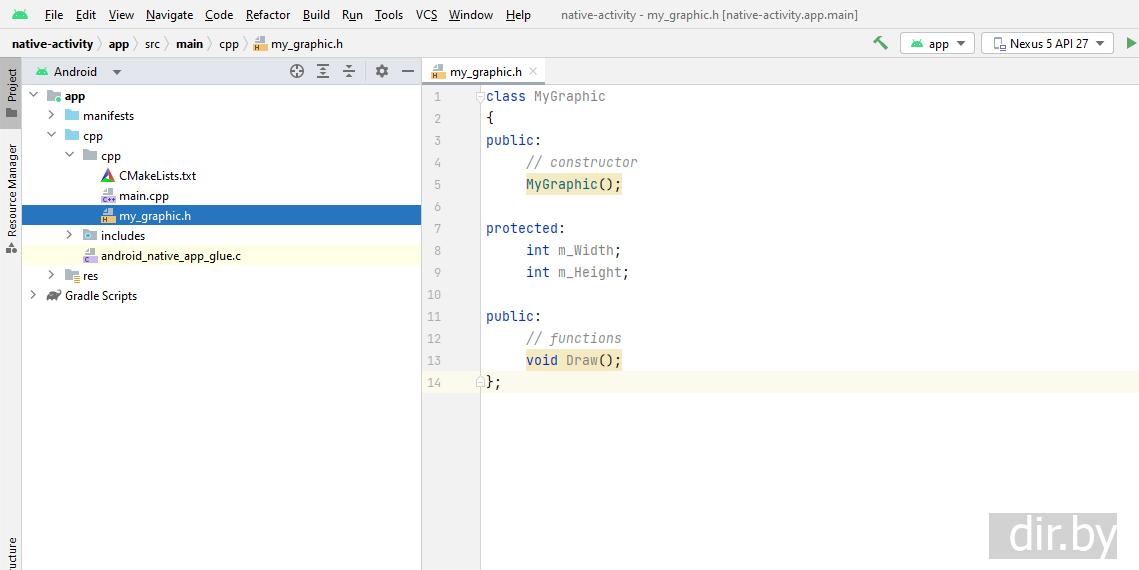Viewport: 1139px width, 570px height.
Task: Fold the MyGraphic class at line 1
Action: click(x=480, y=97)
